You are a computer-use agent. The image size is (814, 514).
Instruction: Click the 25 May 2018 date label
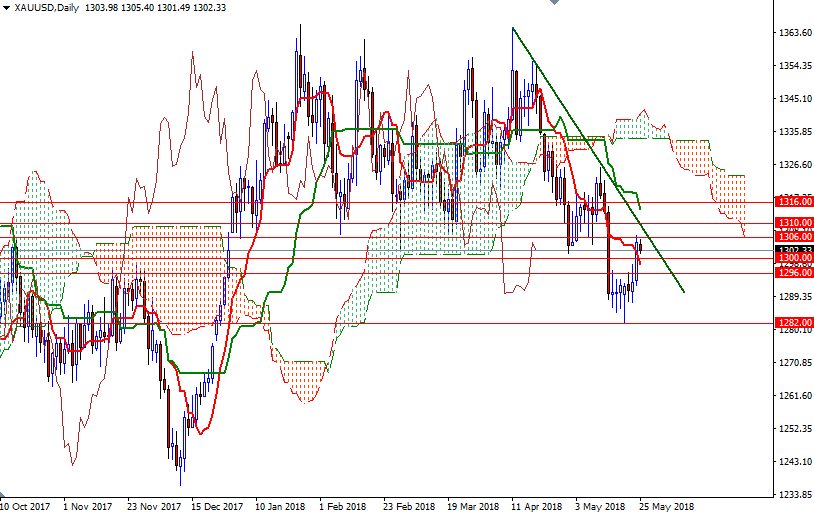[x=667, y=507]
